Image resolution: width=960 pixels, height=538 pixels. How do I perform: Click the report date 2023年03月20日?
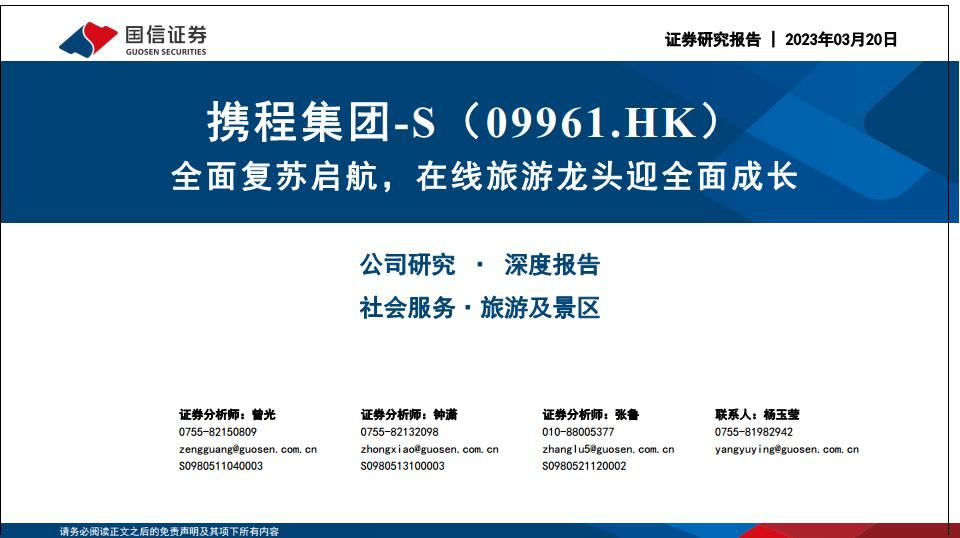pyautogui.click(x=841, y=40)
